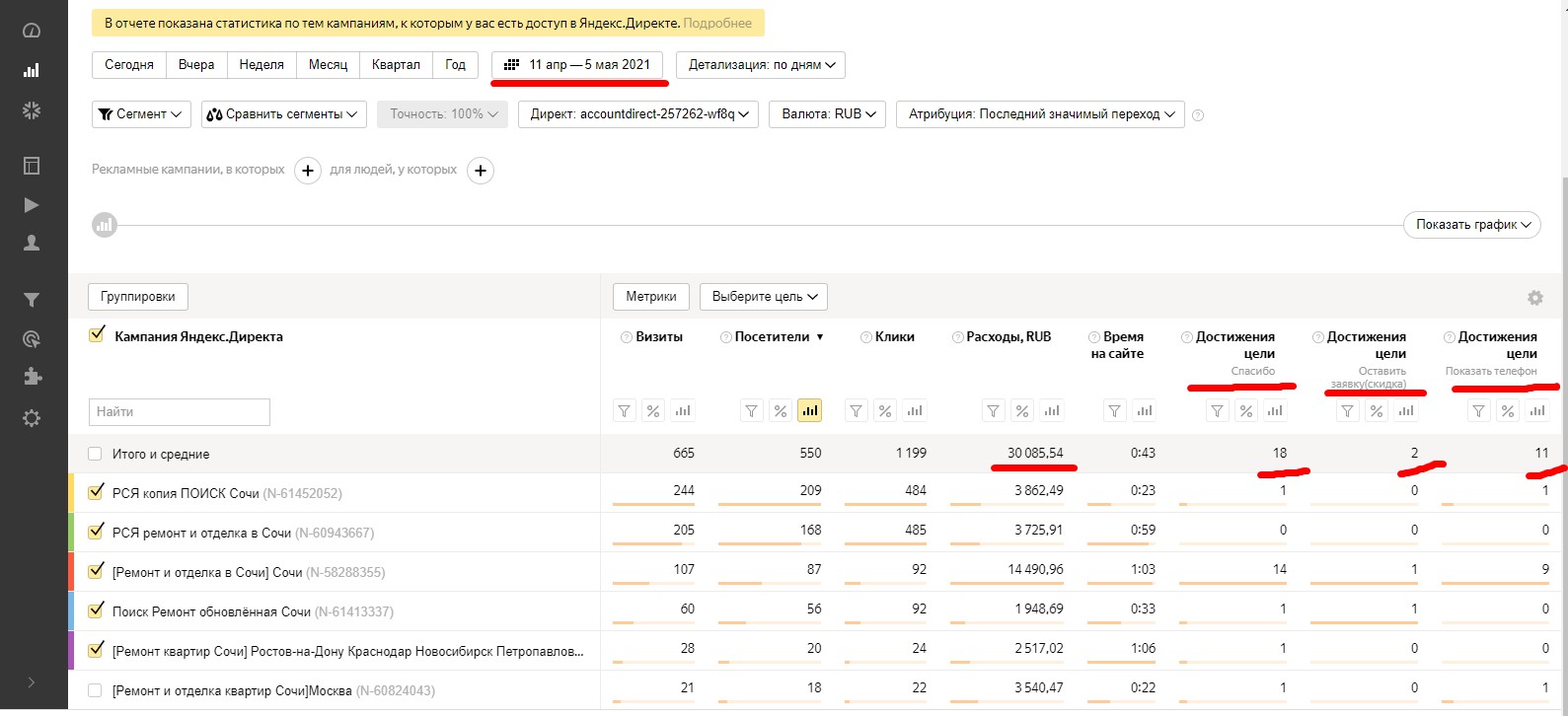This screenshot has height=716, width=1568.
Task: Click the Найти campaign search field
Action: 180,412
